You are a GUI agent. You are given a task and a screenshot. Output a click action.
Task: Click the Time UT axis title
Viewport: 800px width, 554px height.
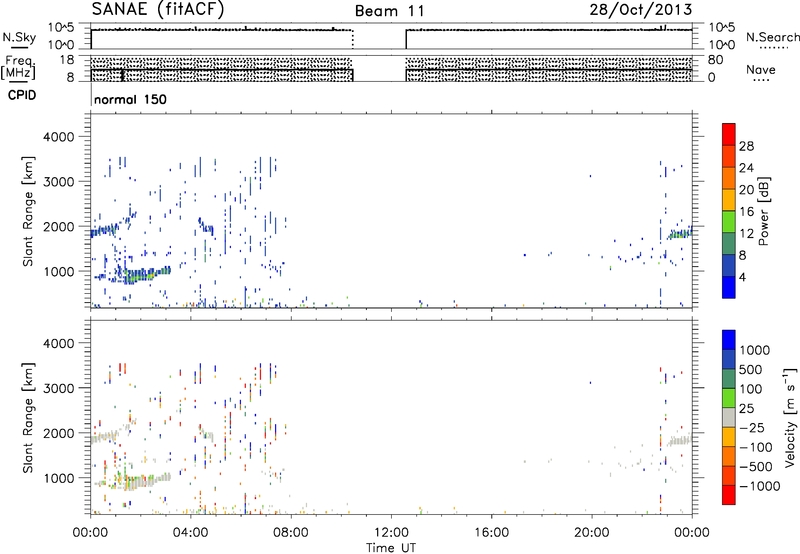click(391, 547)
